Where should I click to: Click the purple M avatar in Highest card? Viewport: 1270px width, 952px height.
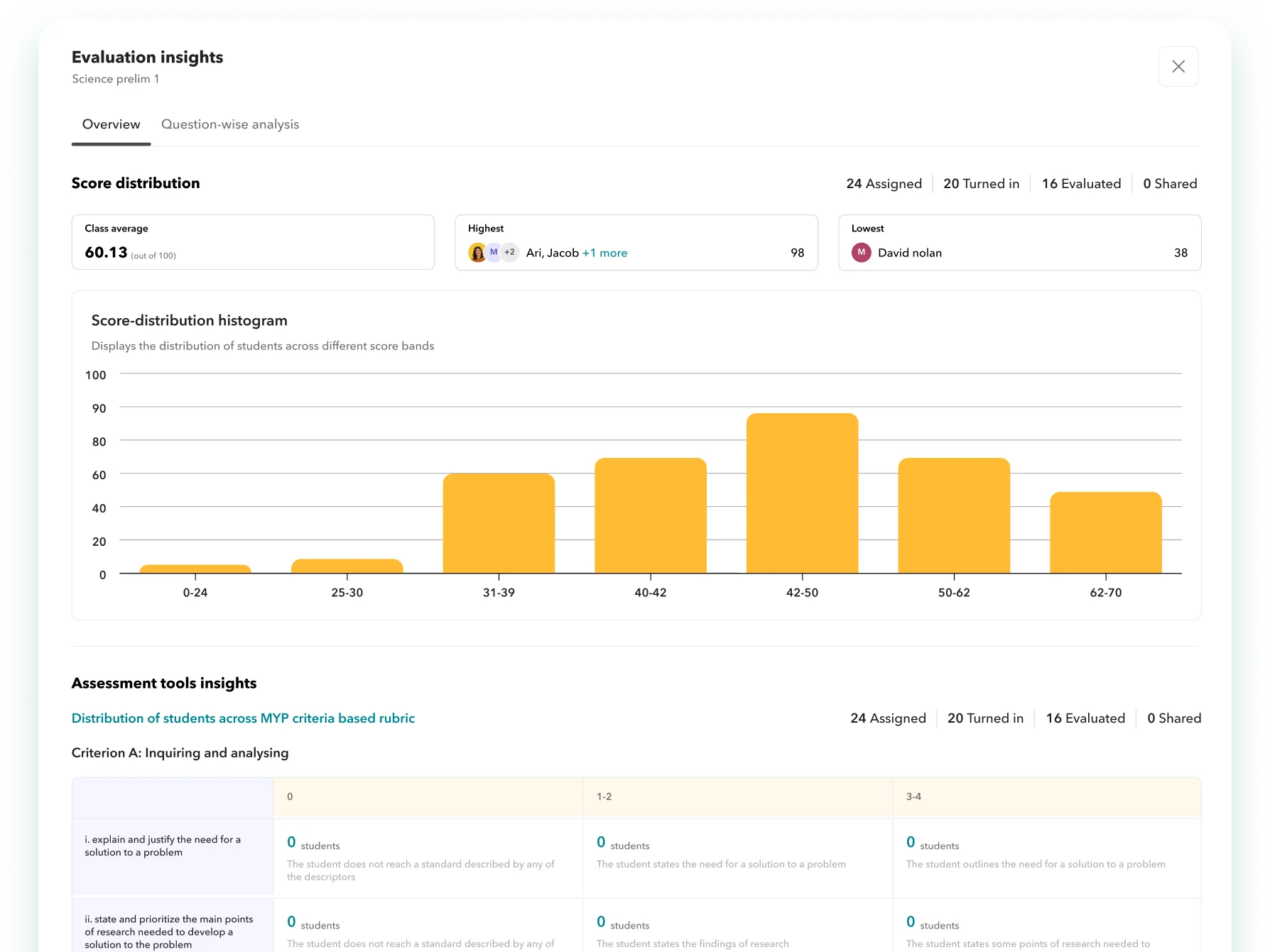pos(494,252)
